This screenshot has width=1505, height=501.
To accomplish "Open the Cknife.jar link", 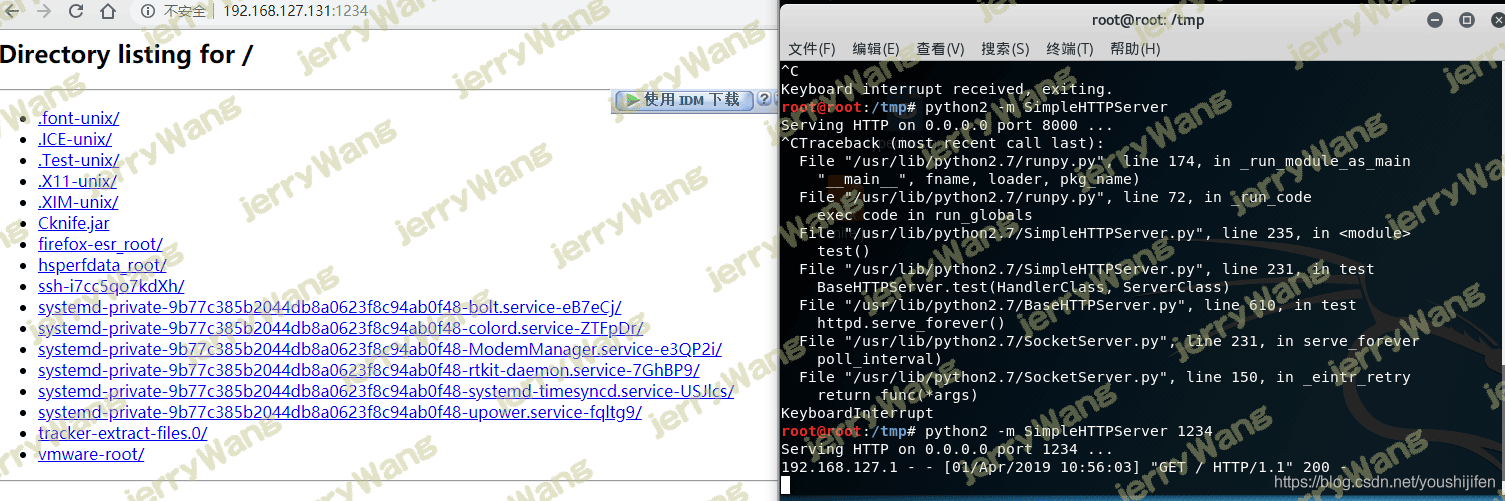I will 74,223.
